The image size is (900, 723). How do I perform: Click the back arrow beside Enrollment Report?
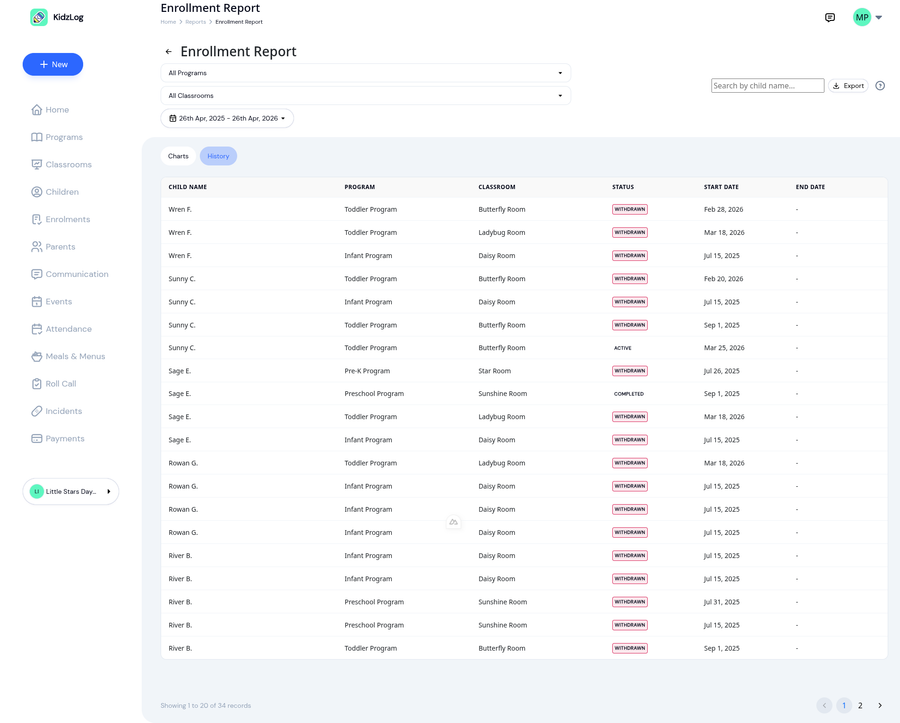[x=168, y=52]
